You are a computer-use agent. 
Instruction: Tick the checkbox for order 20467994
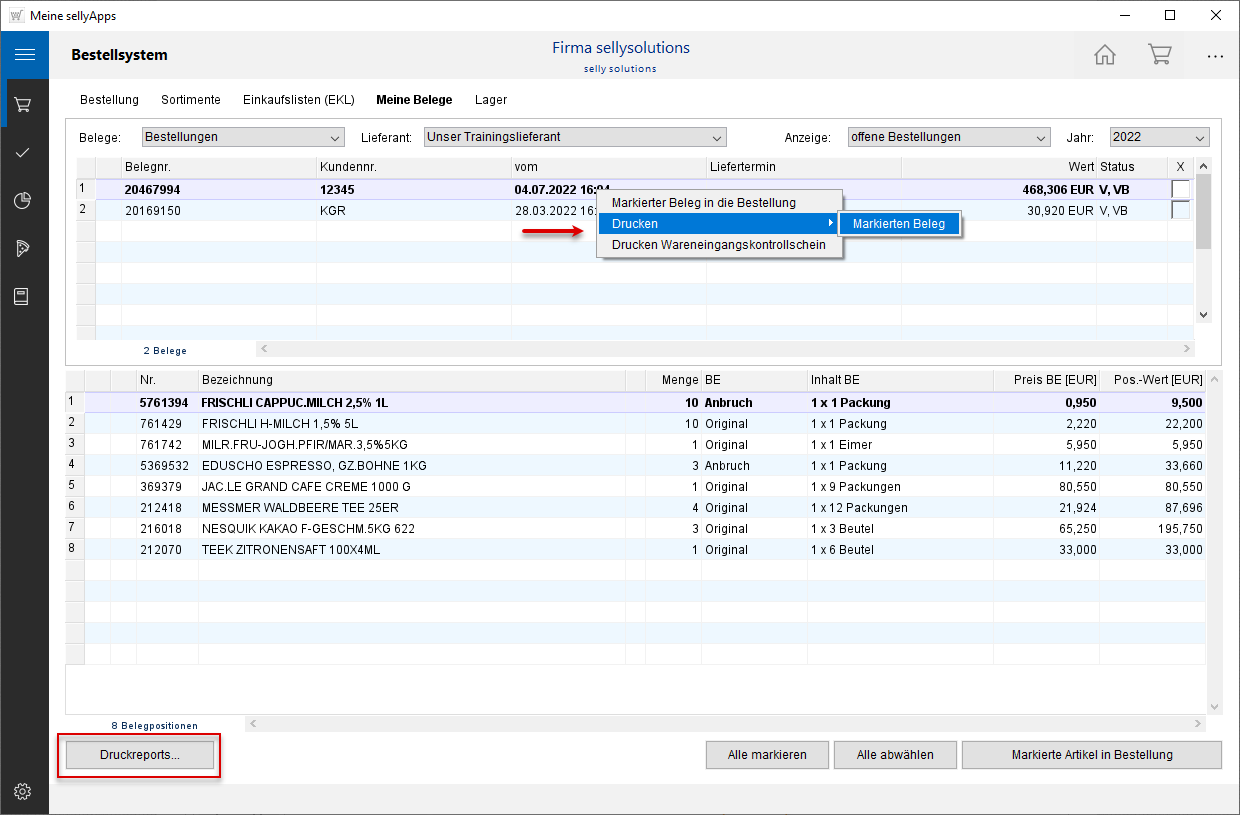pyautogui.click(x=1180, y=189)
